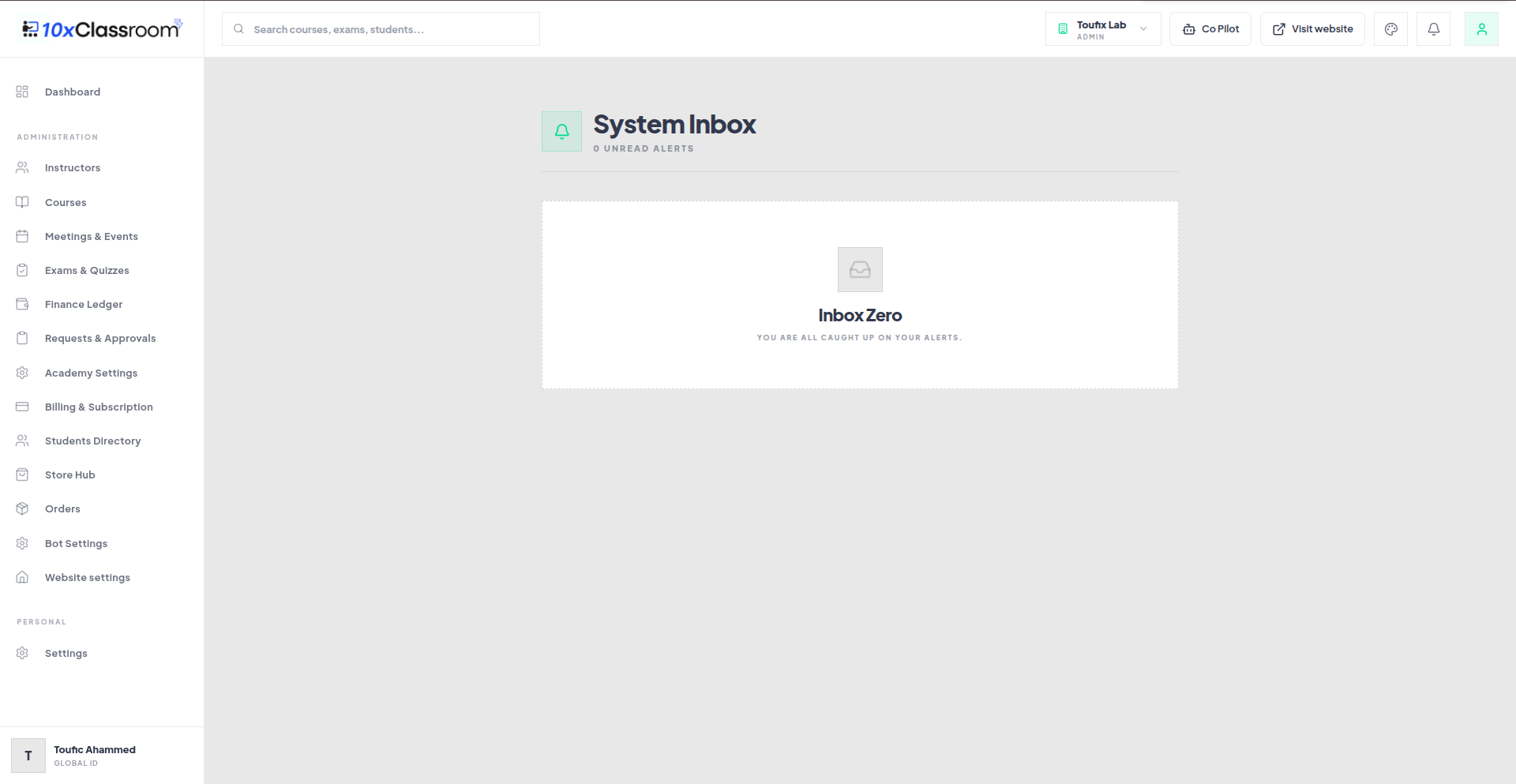1516x784 pixels.
Task: Click the Instructors people icon
Action: tap(22, 167)
